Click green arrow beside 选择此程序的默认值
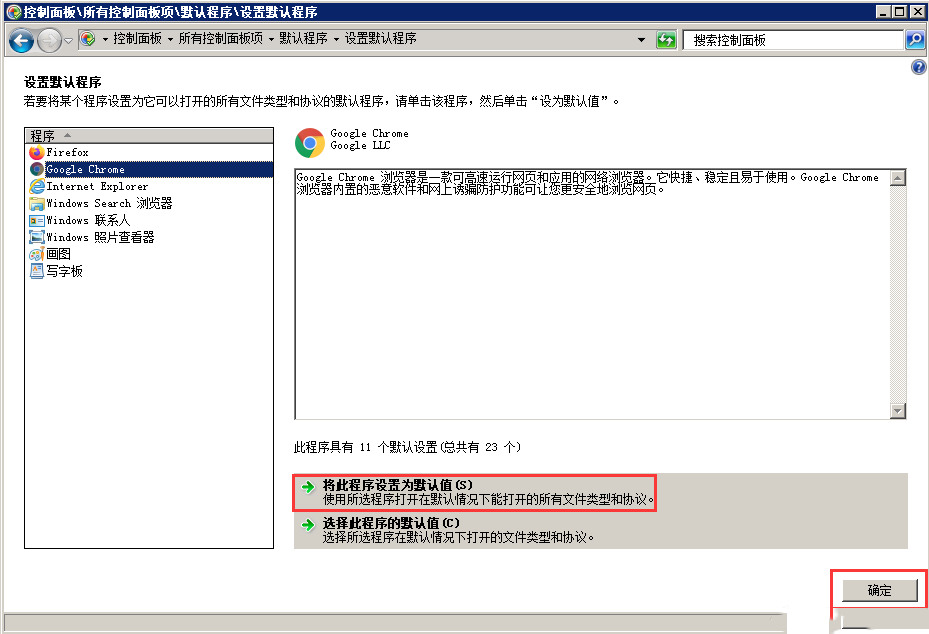This screenshot has width=929, height=634. tap(307, 525)
